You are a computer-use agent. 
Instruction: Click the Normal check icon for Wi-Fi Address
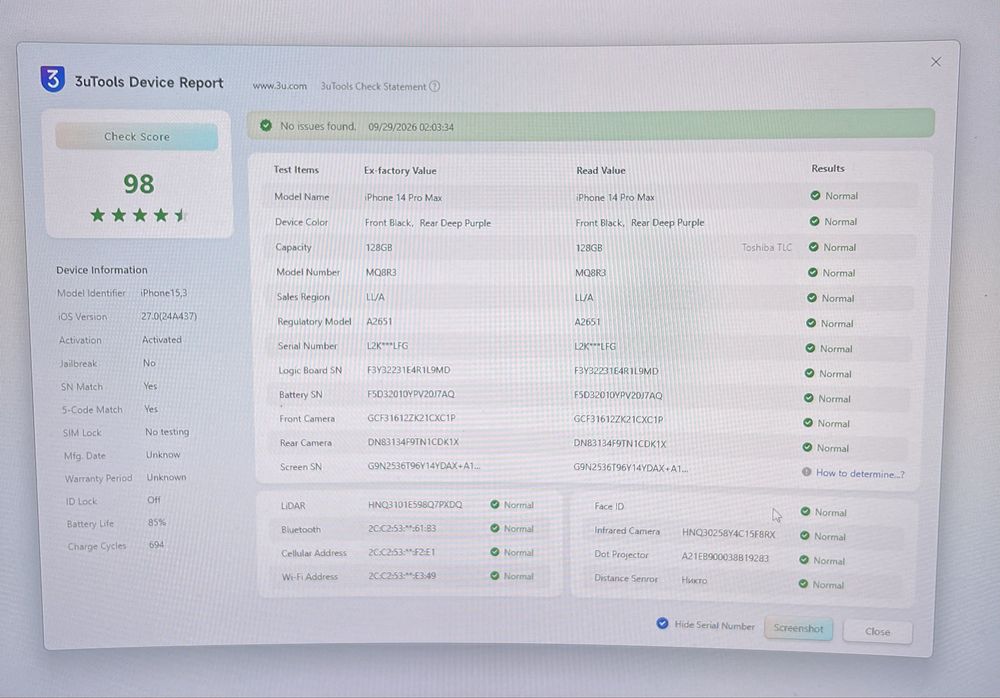[x=494, y=575]
